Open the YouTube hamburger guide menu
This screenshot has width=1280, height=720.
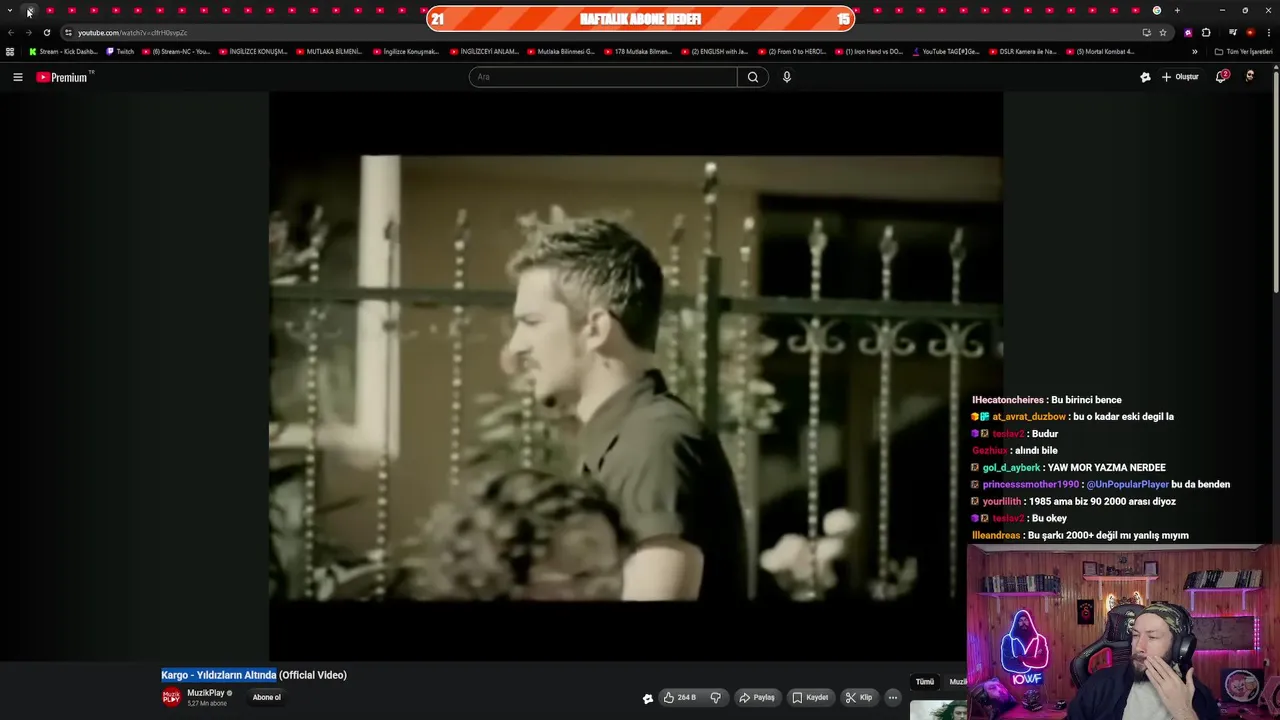(17, 77)
